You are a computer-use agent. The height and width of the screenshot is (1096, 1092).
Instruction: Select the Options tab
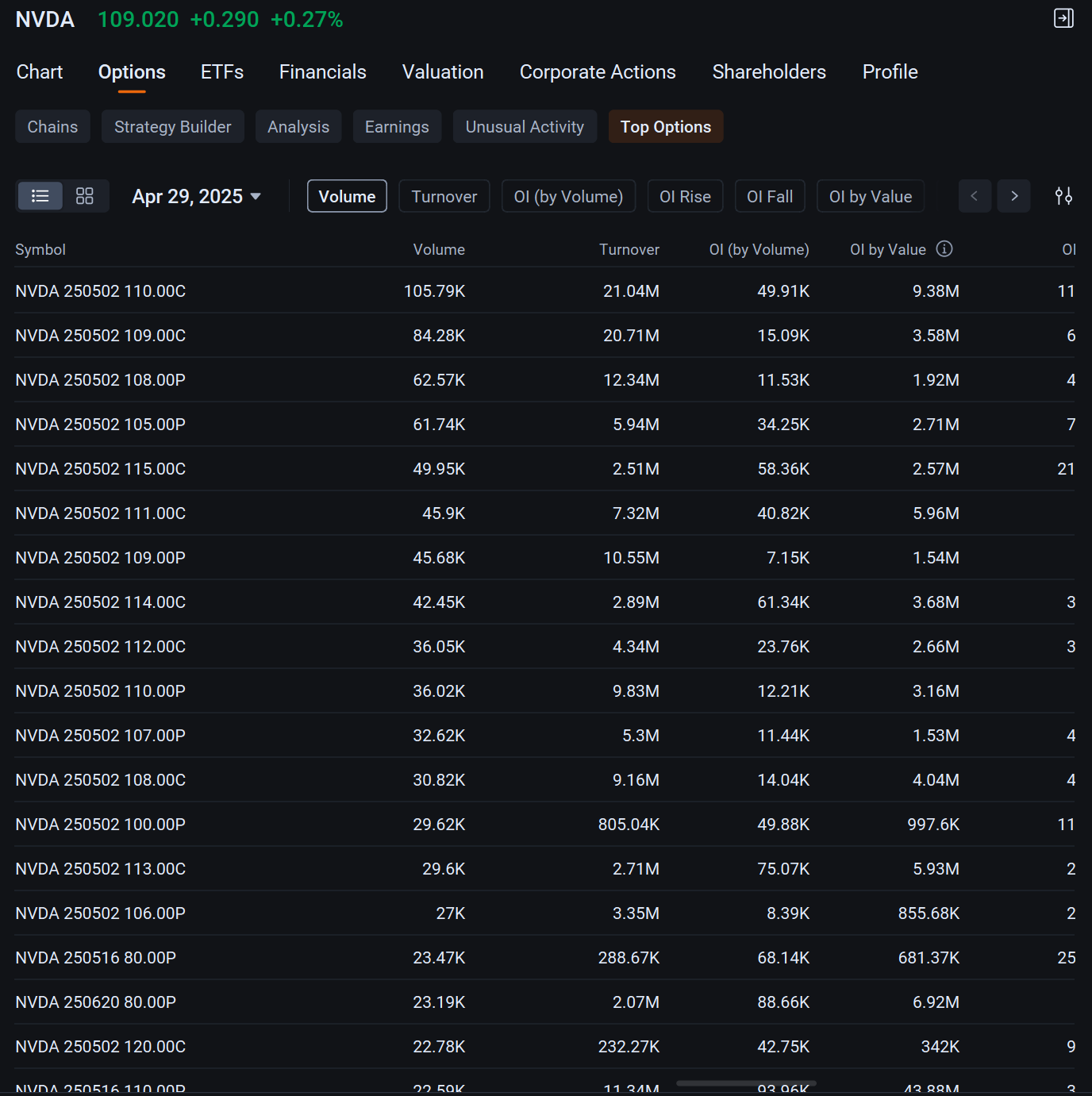tap(132, 72)
